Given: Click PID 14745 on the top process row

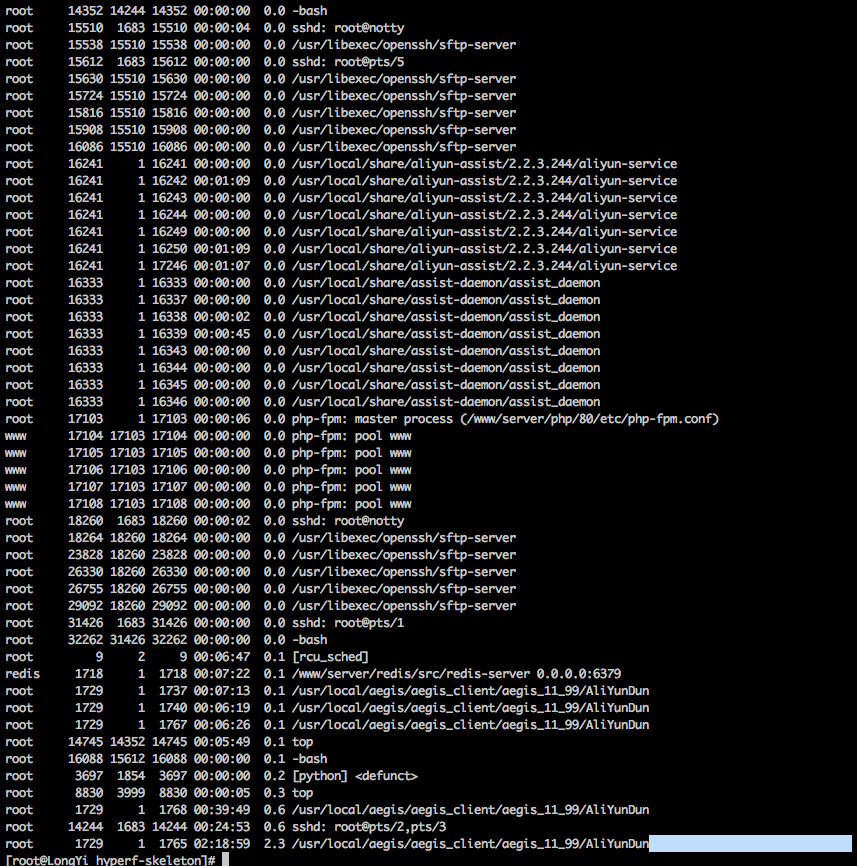Looking at the screenshot, I should tap(86, 742).
